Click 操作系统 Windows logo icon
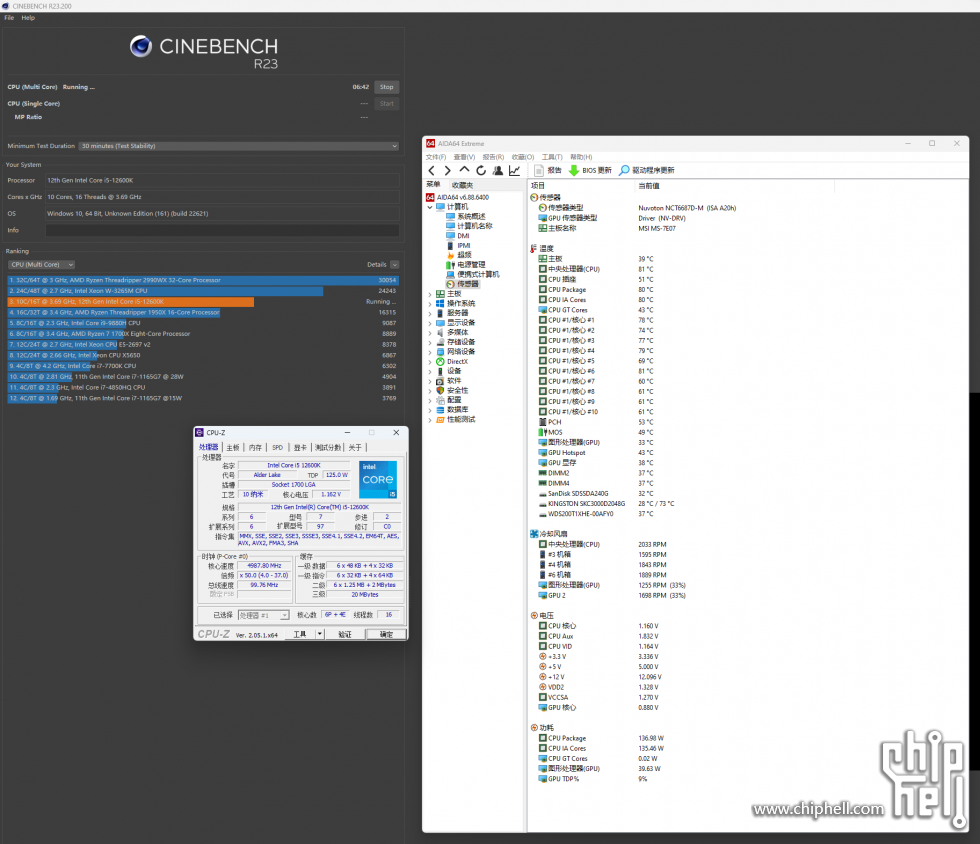Viewport: 980px width, 844px height. point(440,303)
